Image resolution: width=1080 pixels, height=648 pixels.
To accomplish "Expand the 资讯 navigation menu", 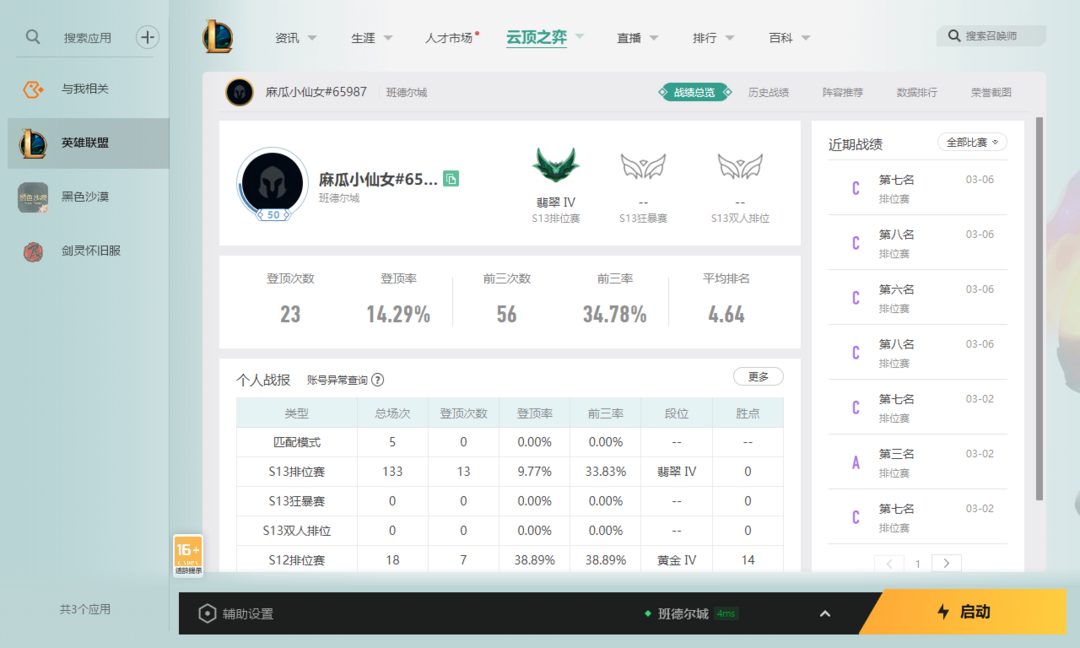I will click(x=296, y=38).
